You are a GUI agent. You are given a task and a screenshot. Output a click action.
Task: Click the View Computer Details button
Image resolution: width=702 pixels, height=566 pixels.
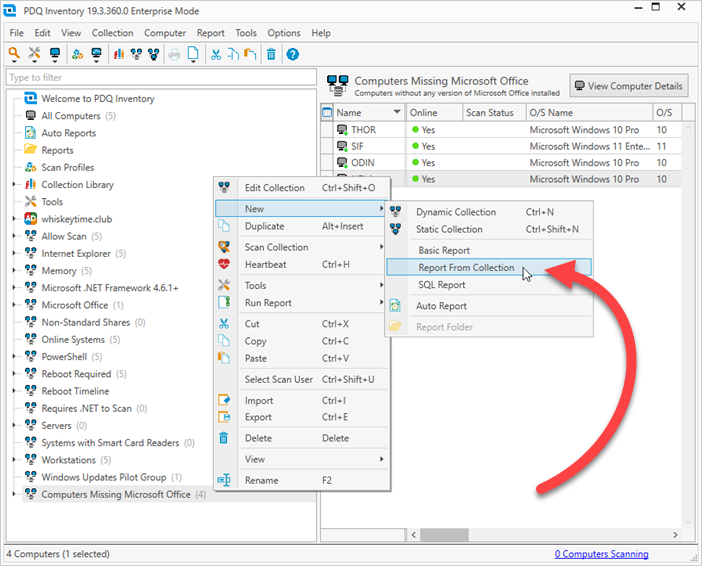coord(629,86)
